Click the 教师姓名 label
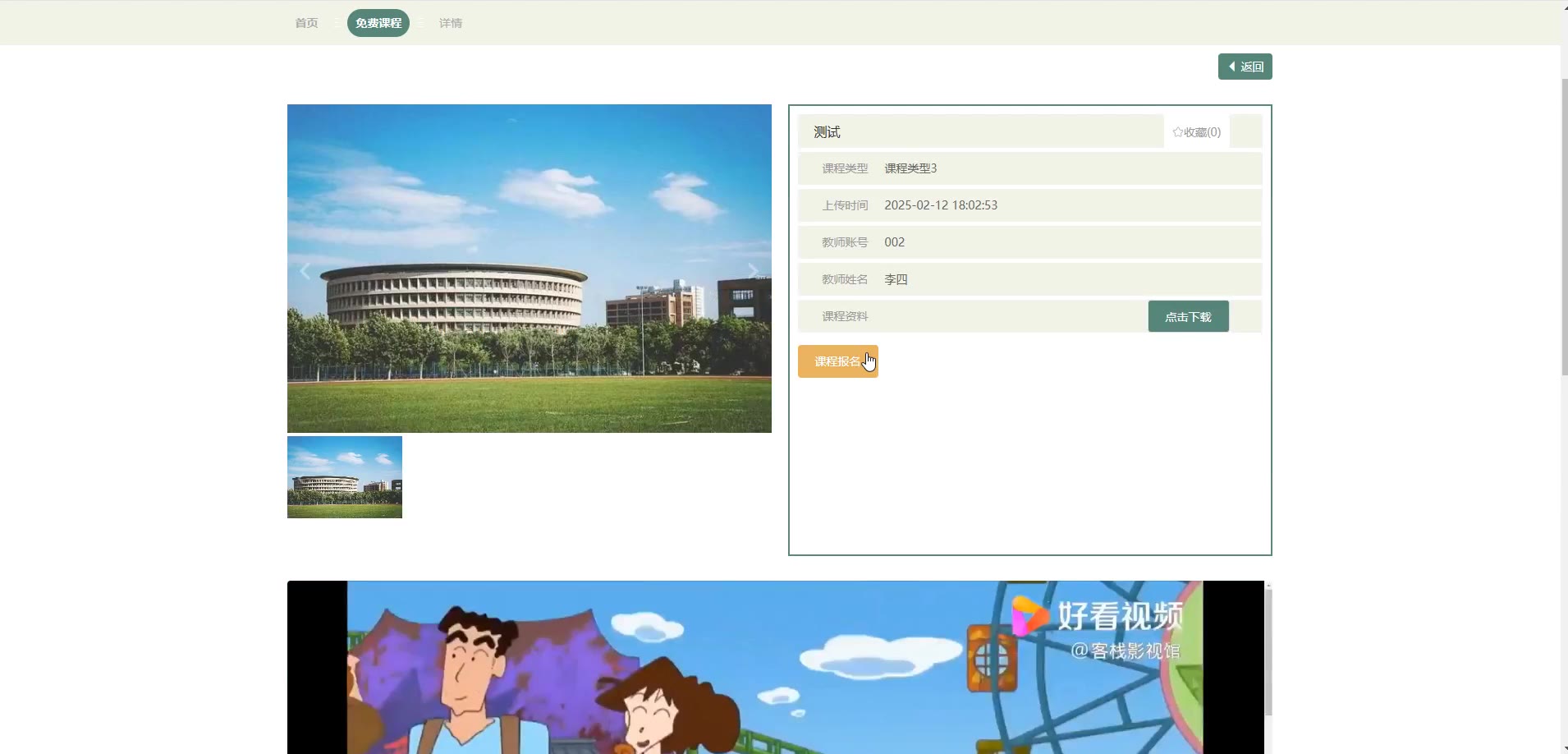Image resolution: width=1568 pixels, height=754 pixels. click(x=845, y=279)
